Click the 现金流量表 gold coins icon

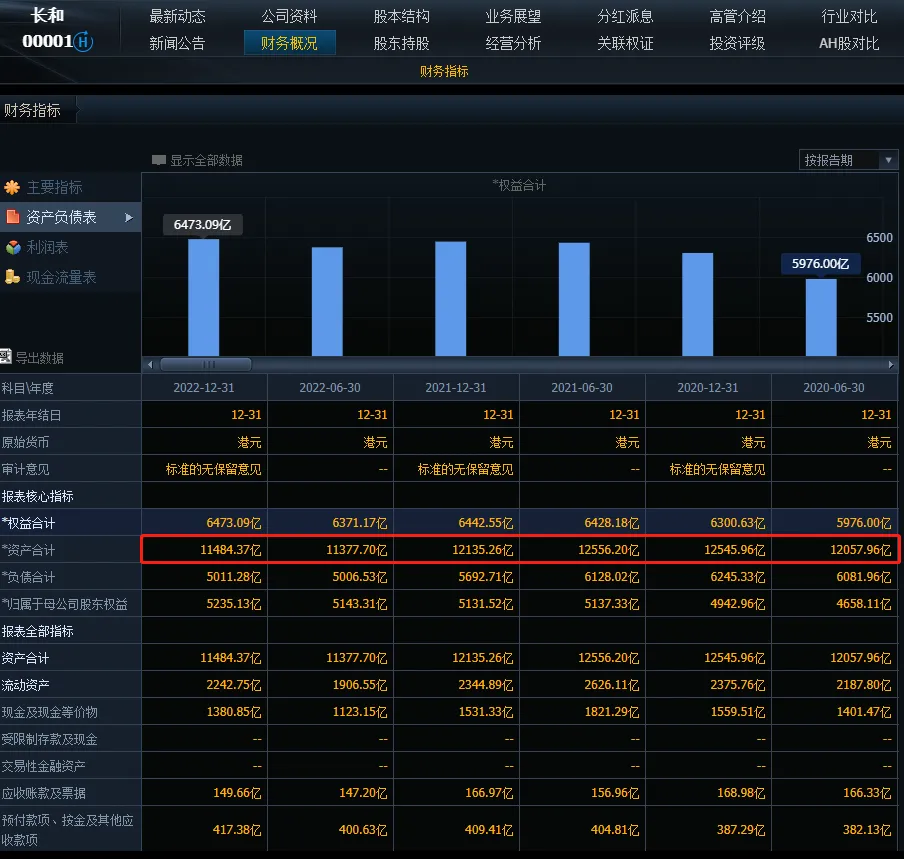12,277
